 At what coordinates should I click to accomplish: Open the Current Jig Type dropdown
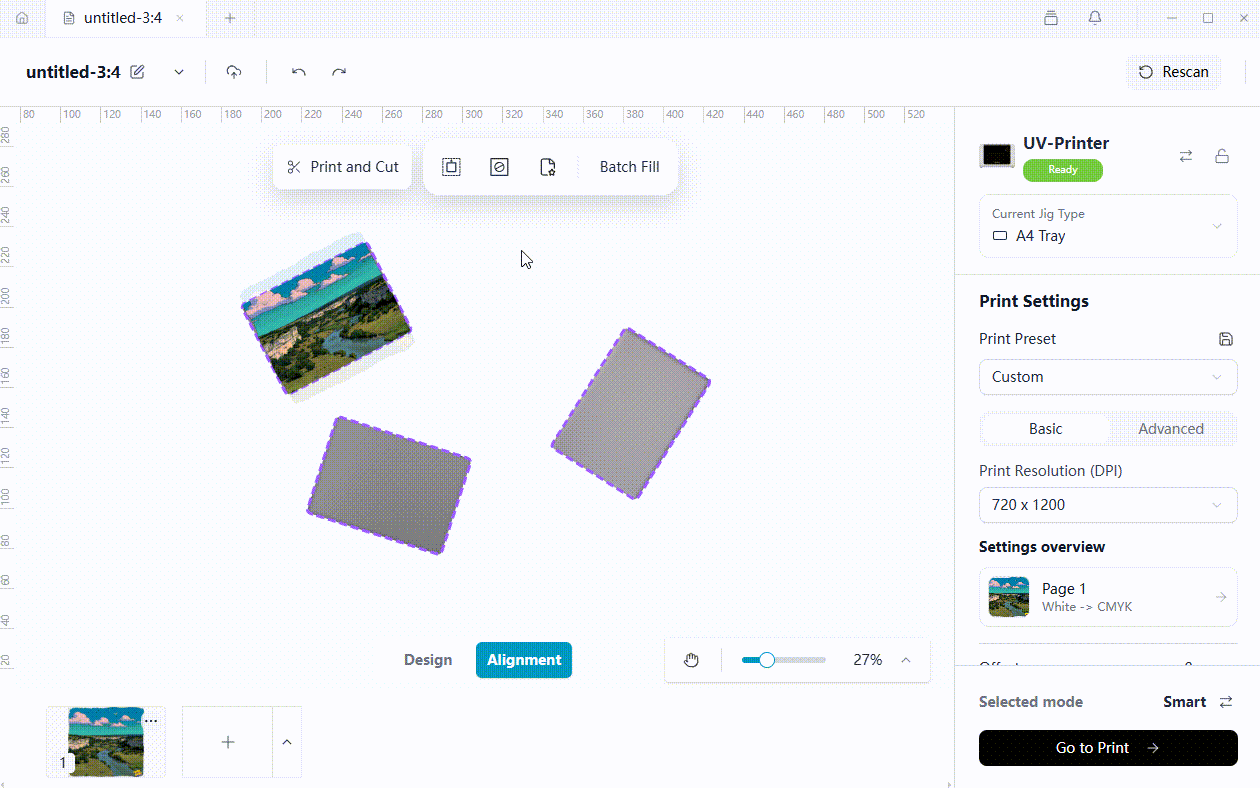tap(1108, 226)
